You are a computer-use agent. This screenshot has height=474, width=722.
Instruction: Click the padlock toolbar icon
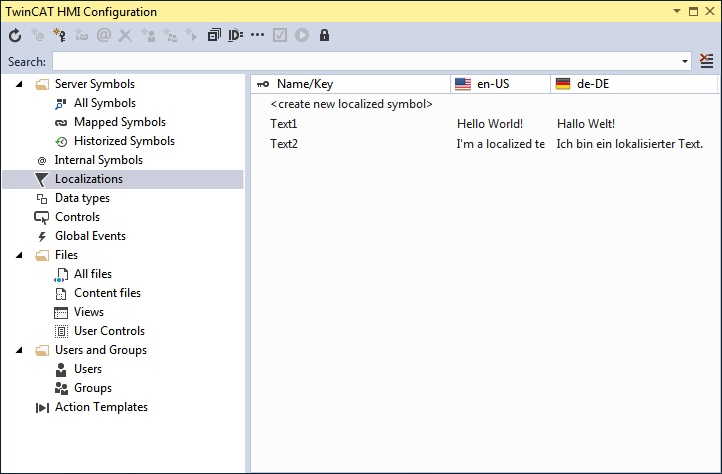pos(324,35)
